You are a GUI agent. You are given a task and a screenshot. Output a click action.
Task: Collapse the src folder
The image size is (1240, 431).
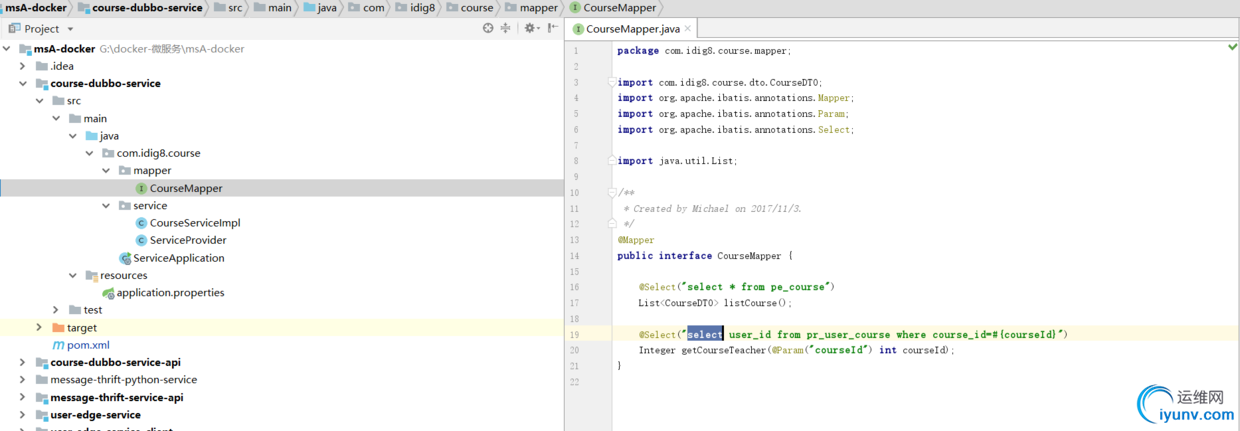[40, 101]
